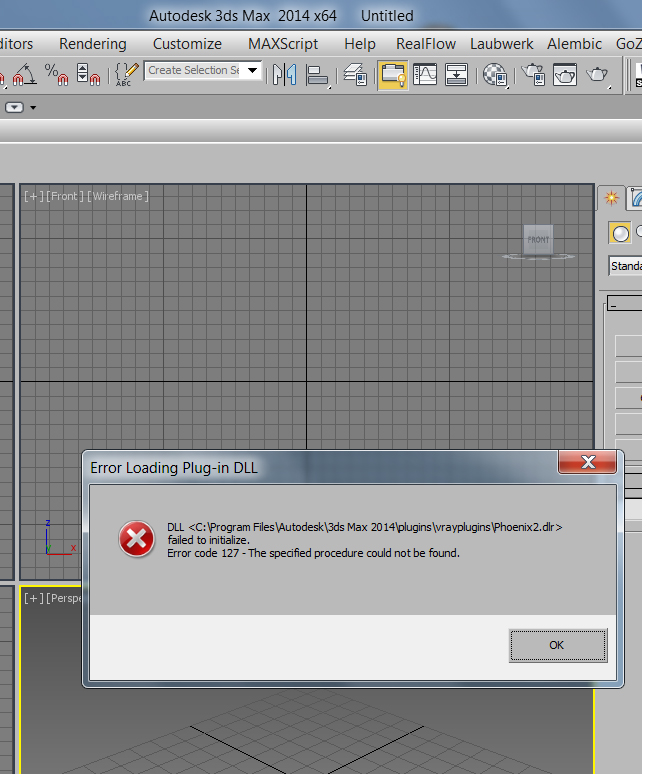Open the Manage Layers dialog icon
The height and width of the screenshot is (774, 653).
[355, 75]
